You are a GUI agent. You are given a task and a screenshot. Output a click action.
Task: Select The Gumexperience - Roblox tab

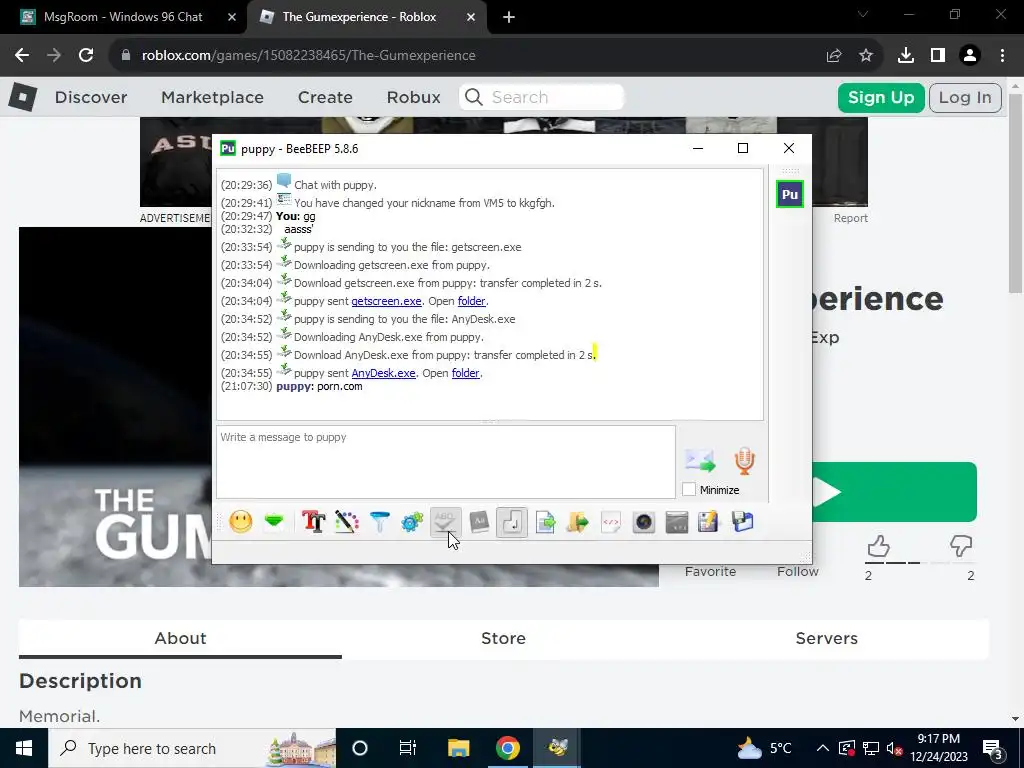point(359,17)
